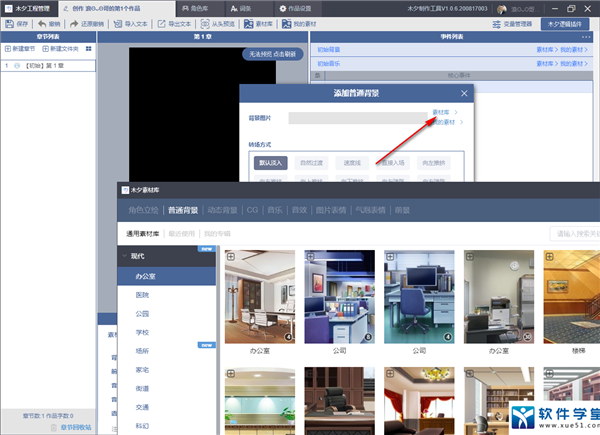The width and height of the screenshot is (600, 435).
Task: Click the 还原撤销 redo arrow icon
Action: 74,24
